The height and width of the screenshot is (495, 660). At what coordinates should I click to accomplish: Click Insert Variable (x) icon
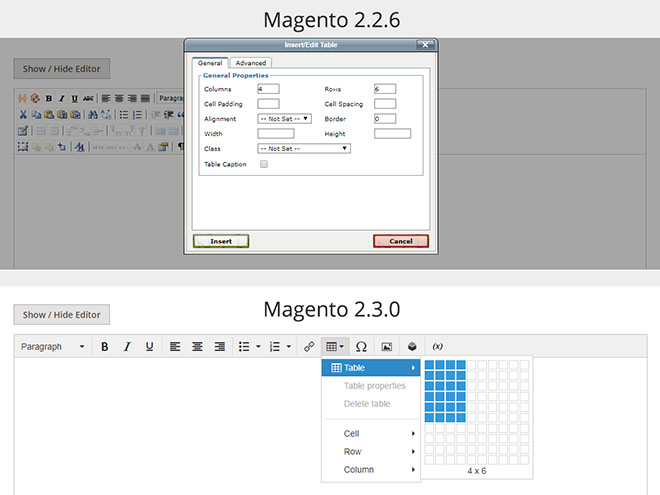click(437, 346)
